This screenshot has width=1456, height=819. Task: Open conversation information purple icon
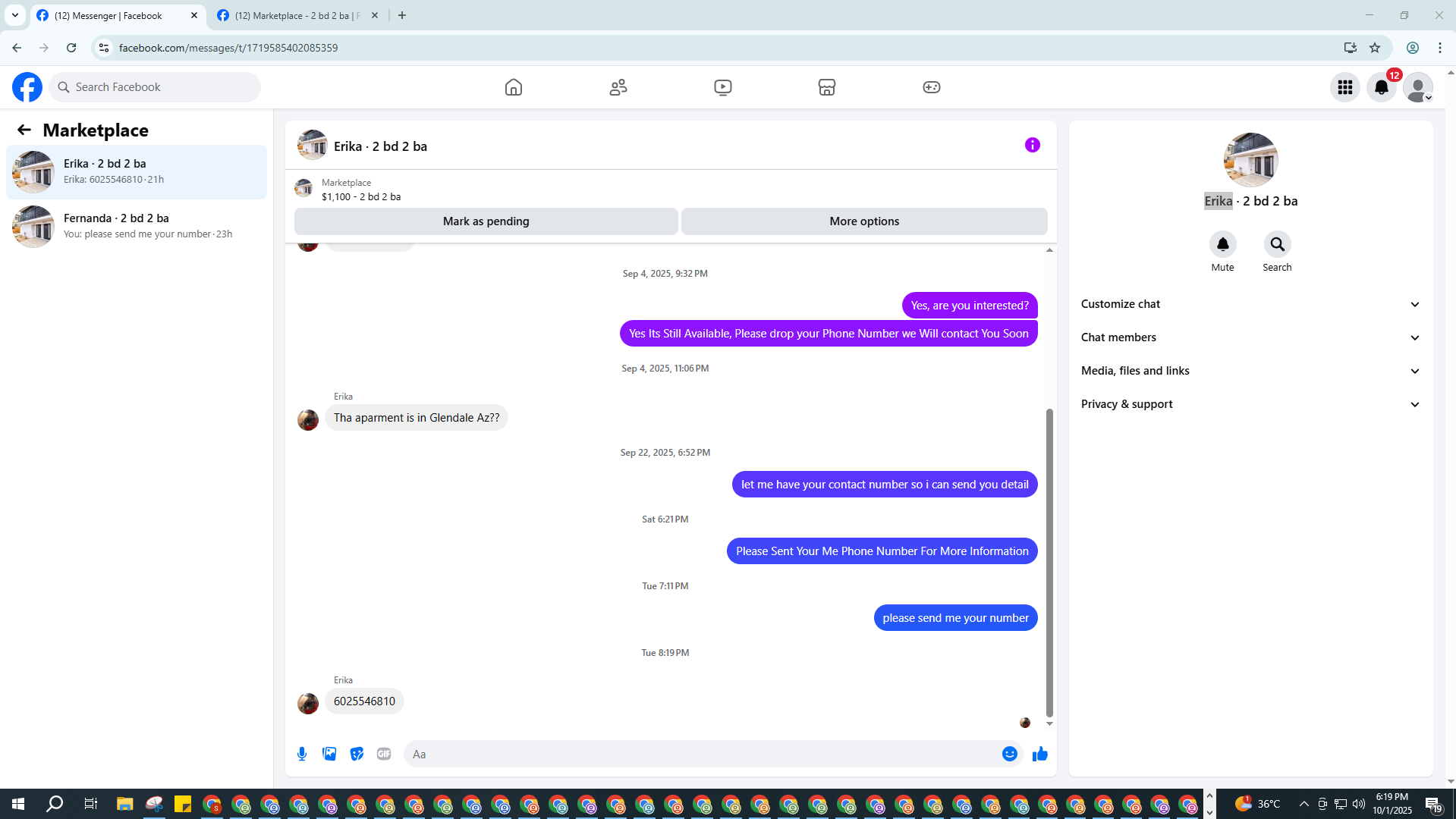[1033, 145]
